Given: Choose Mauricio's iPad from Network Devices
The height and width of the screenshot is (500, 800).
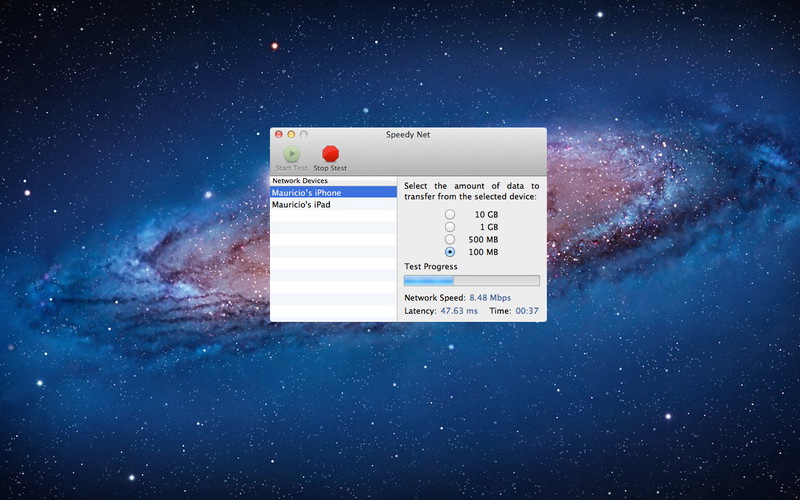Looking at the screenshot, I should pos(301,204).
